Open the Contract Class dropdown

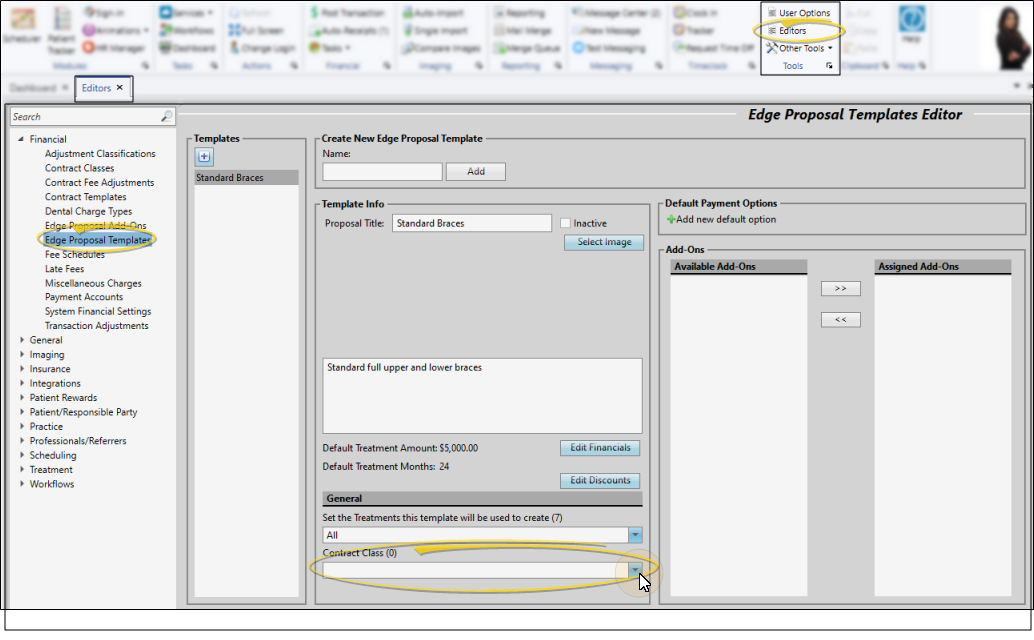(634, 570)
